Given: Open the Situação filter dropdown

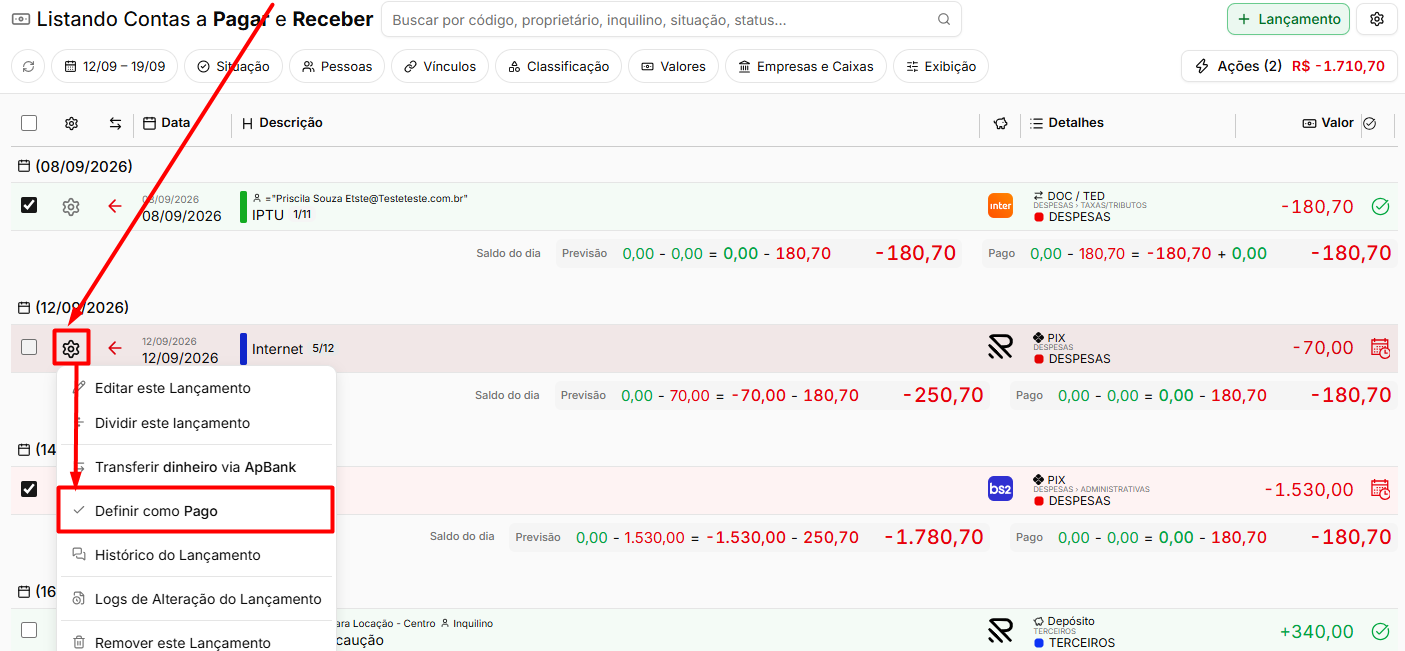Looking at the screenshot, I should point(233,67).
